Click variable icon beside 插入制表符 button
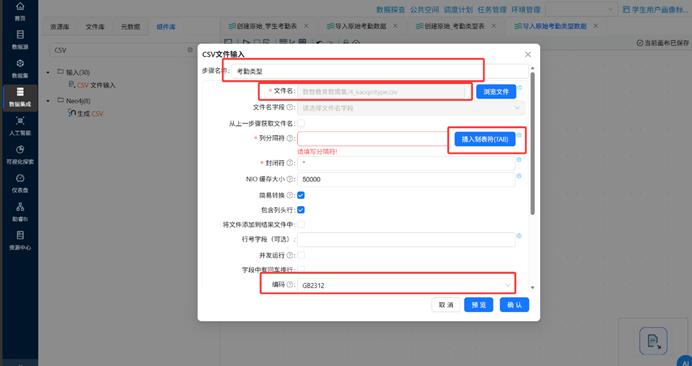Screen dimensions: 692x366 pyautogui.click(x=519, y=135)
